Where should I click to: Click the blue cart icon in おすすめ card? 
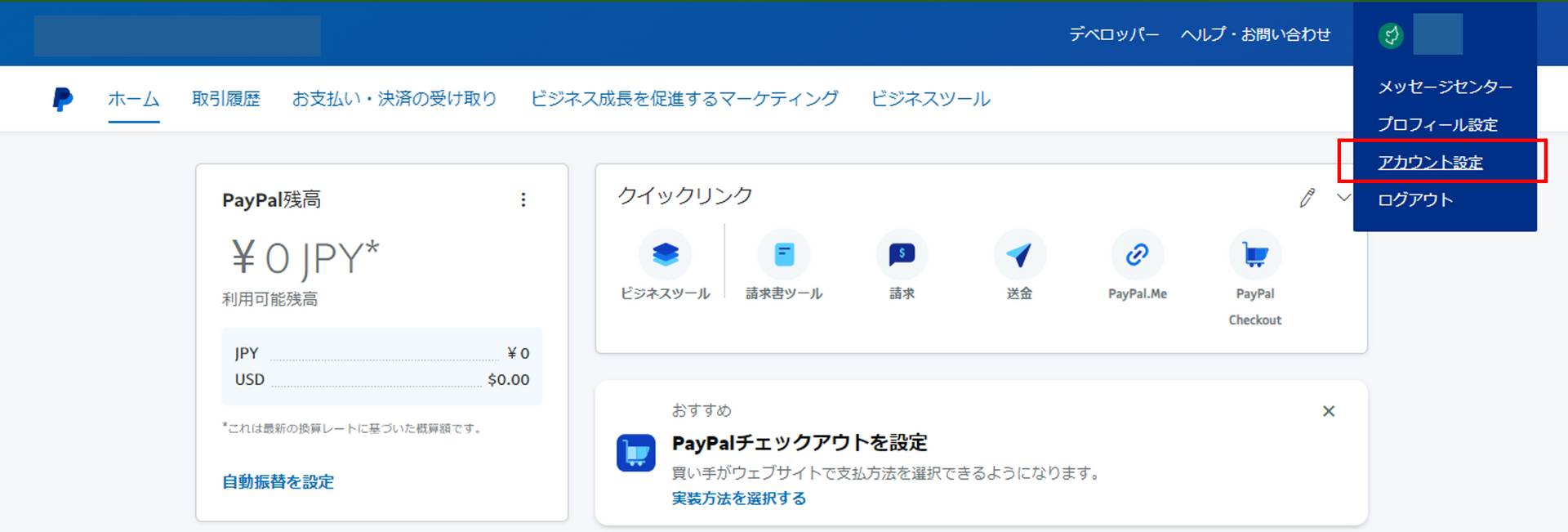point(636,453)
